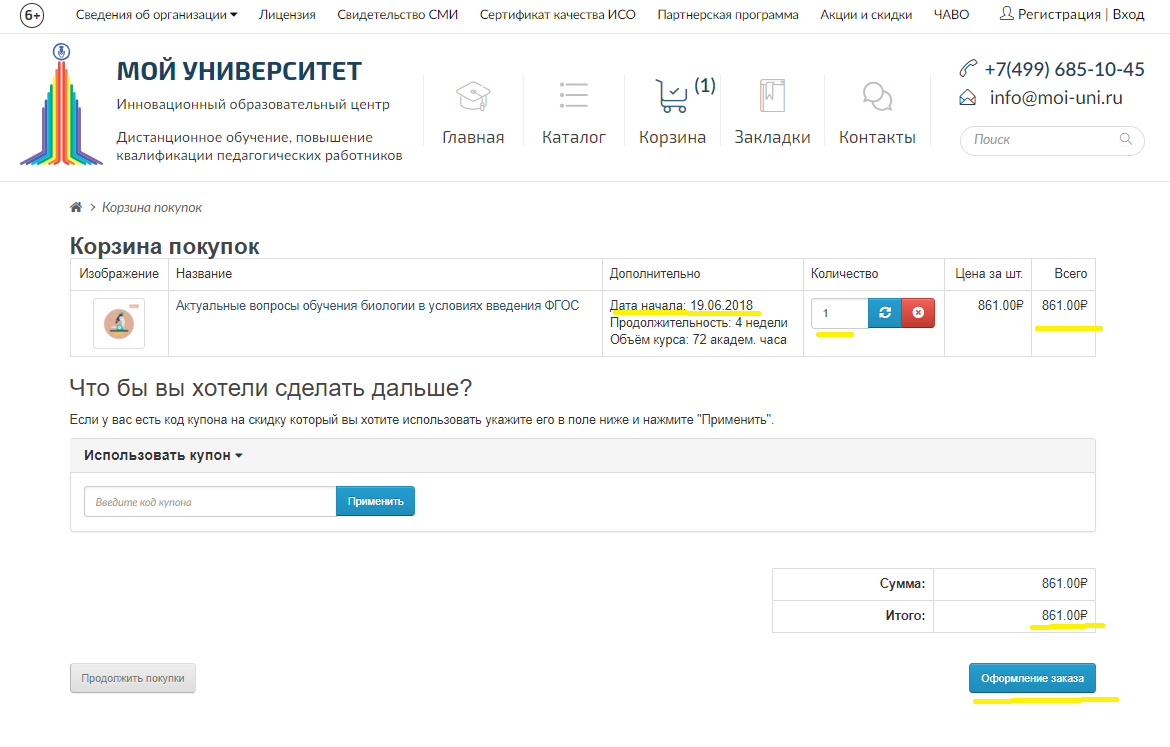1170x747 pixels.
Task: Click the search magnifier icon
Action: click(x=1126, y=140)
